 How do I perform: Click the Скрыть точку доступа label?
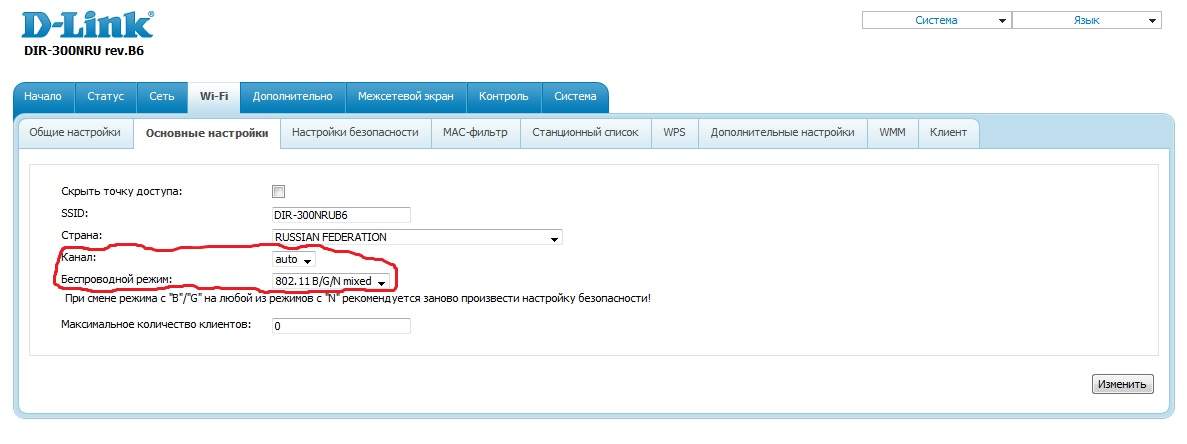tap(122, 191)
